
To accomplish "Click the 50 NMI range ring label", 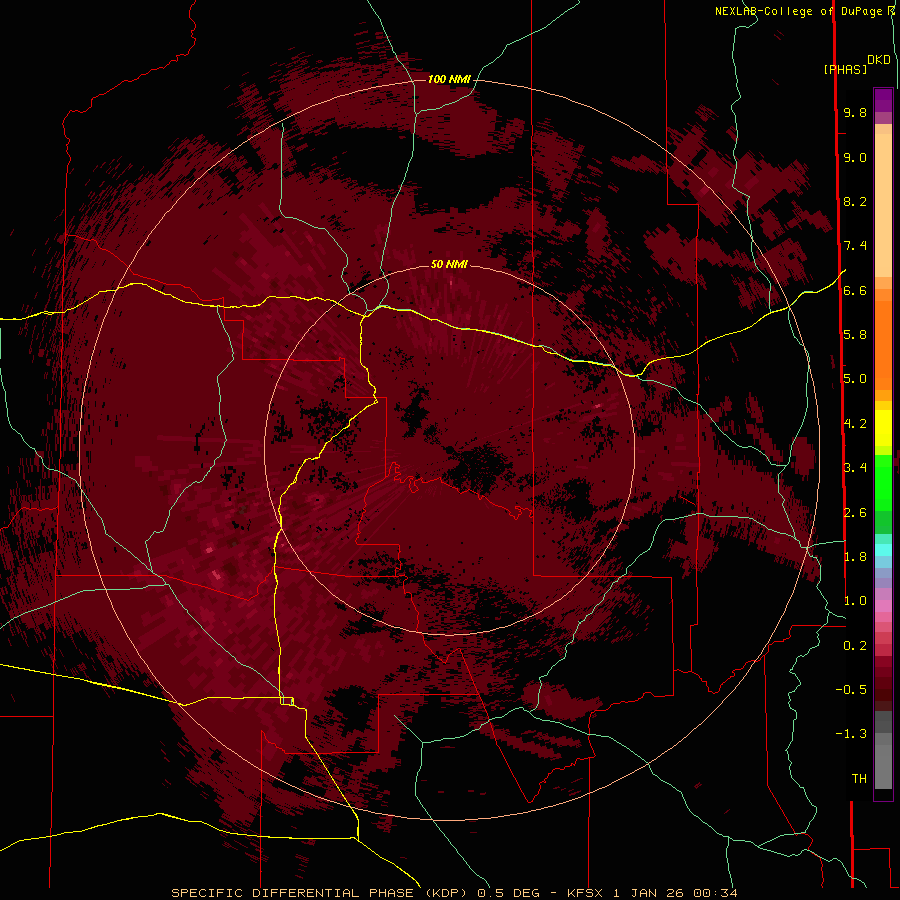I will [449, 264].
